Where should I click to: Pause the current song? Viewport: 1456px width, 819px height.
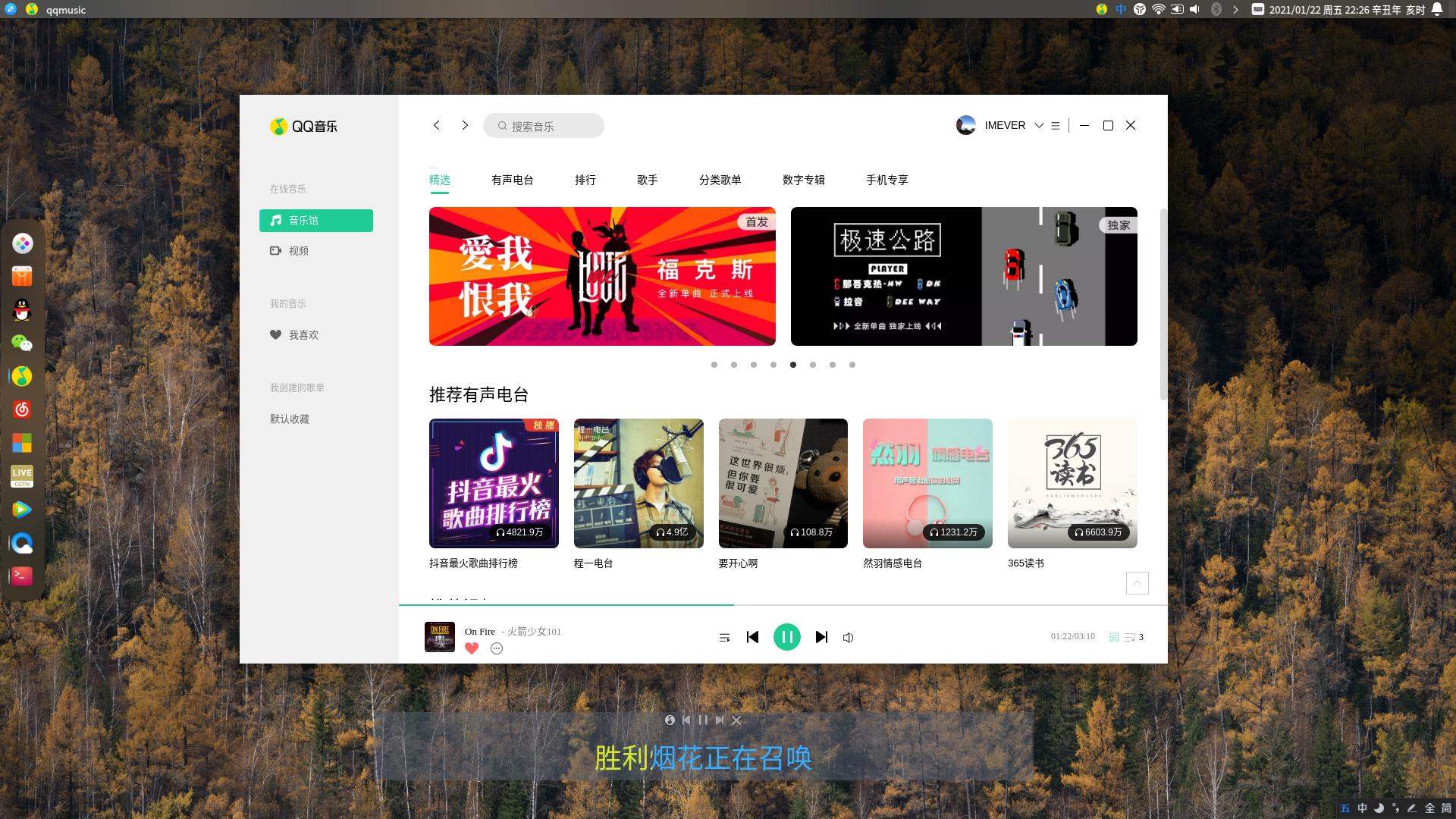tap(787, 637)
